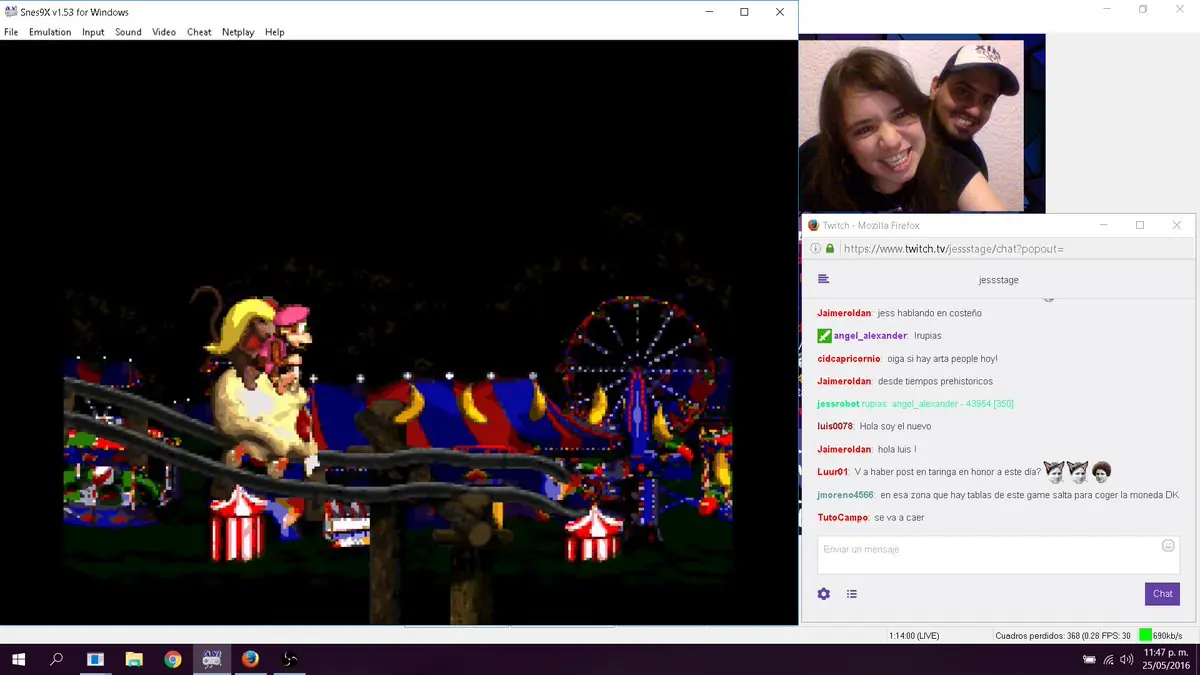The image size is (1200, 675).
Task: Click the TutoCampo username
Action: pyautogui.click(x=842, y=517)
